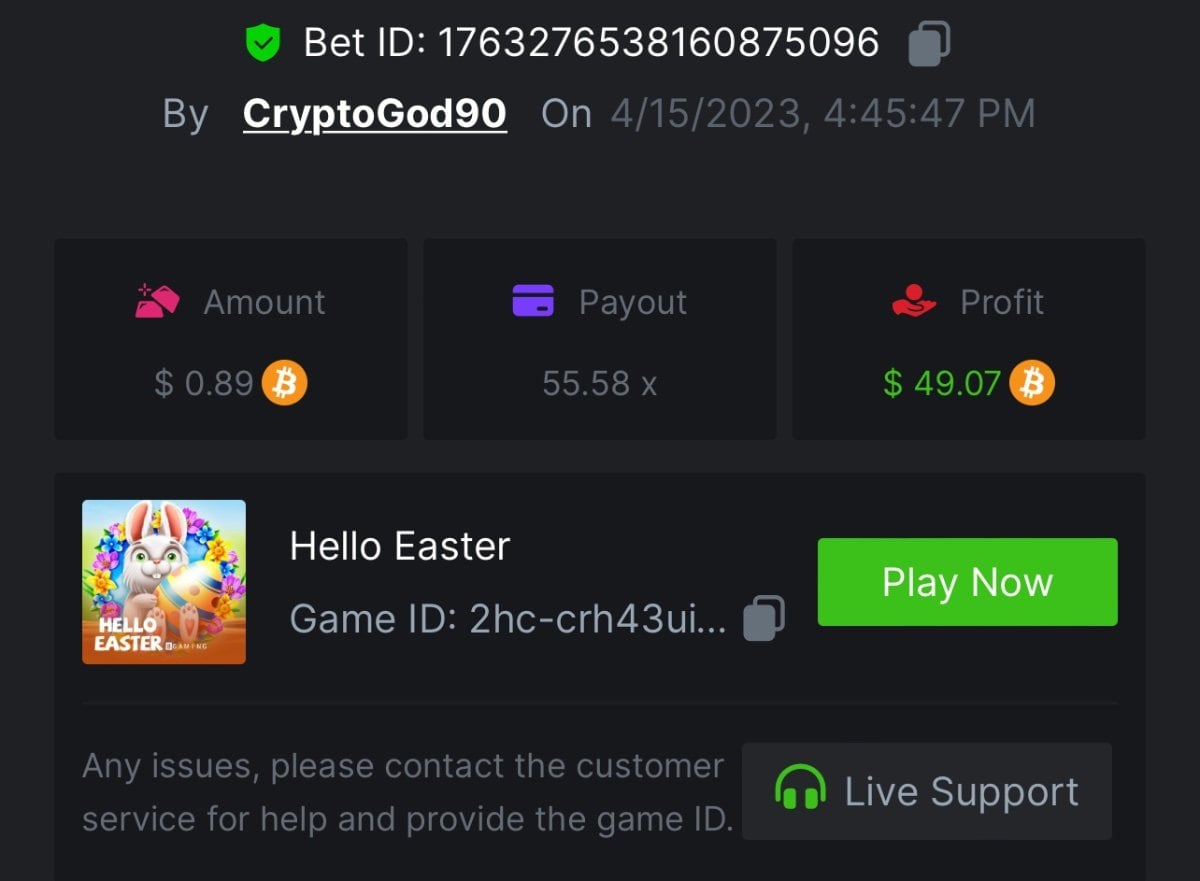The image size is (1200, 881).
Task: Click the pink Amount icon
Action: (x=157, y=301)
